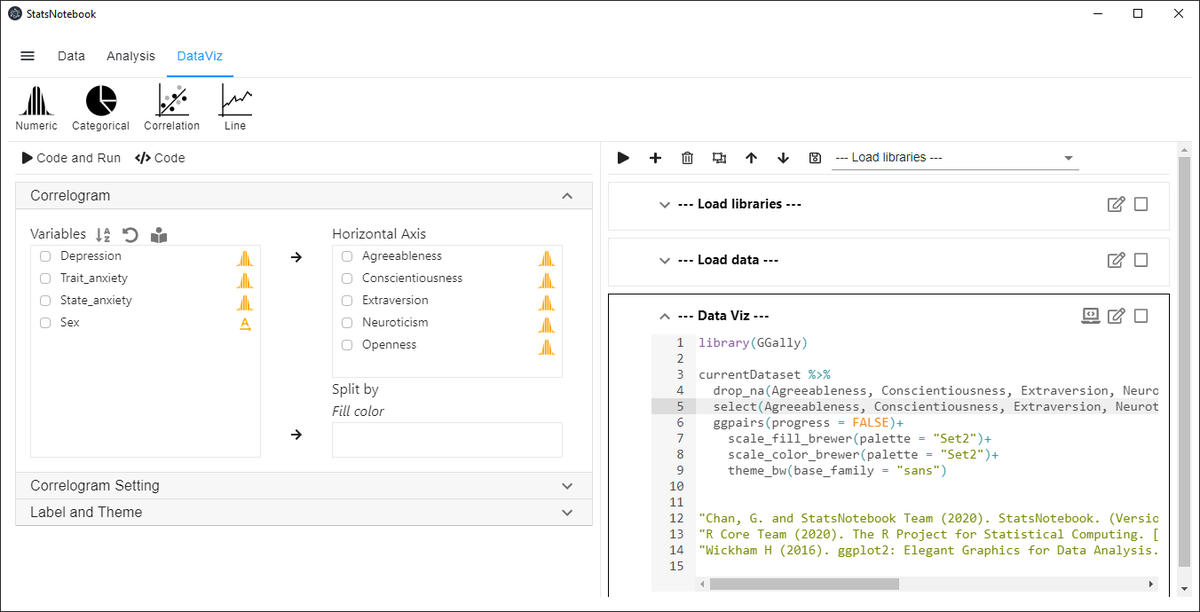The width and height of the screenshot is (1200, 612).
Task: Expand the Load libraries block
Action: pos(664,204)
